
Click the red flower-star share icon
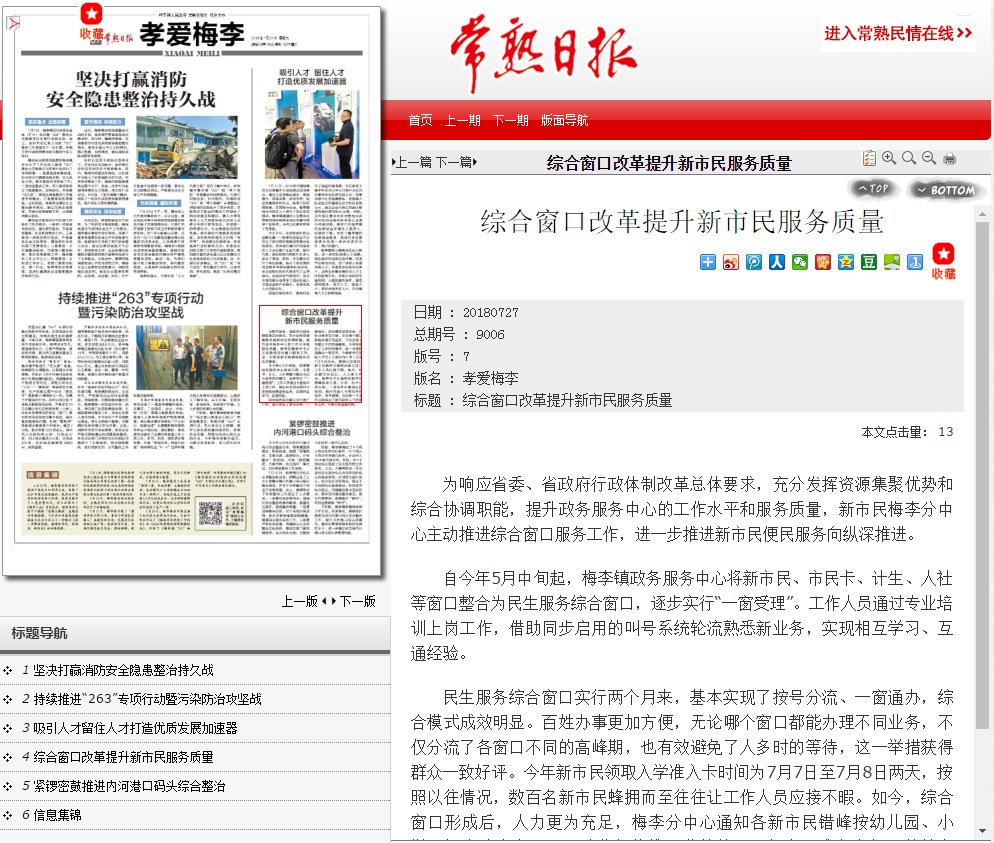(822, 262)
